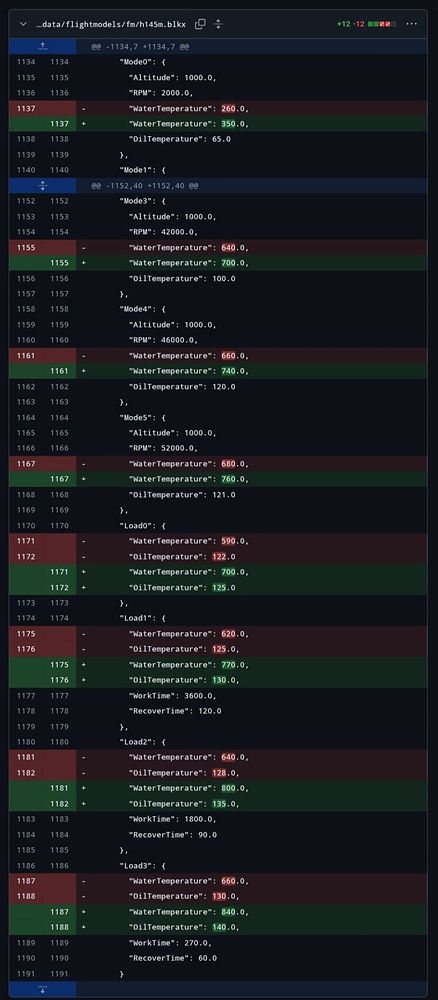Select added line number 1176

59,680
